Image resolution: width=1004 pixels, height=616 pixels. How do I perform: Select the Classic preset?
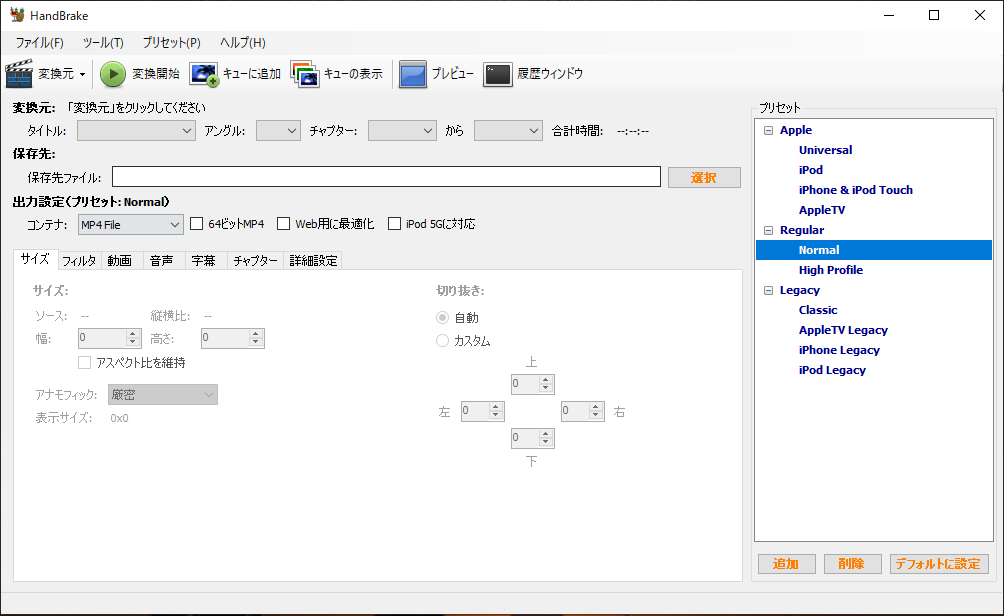(x=818, y=310)
